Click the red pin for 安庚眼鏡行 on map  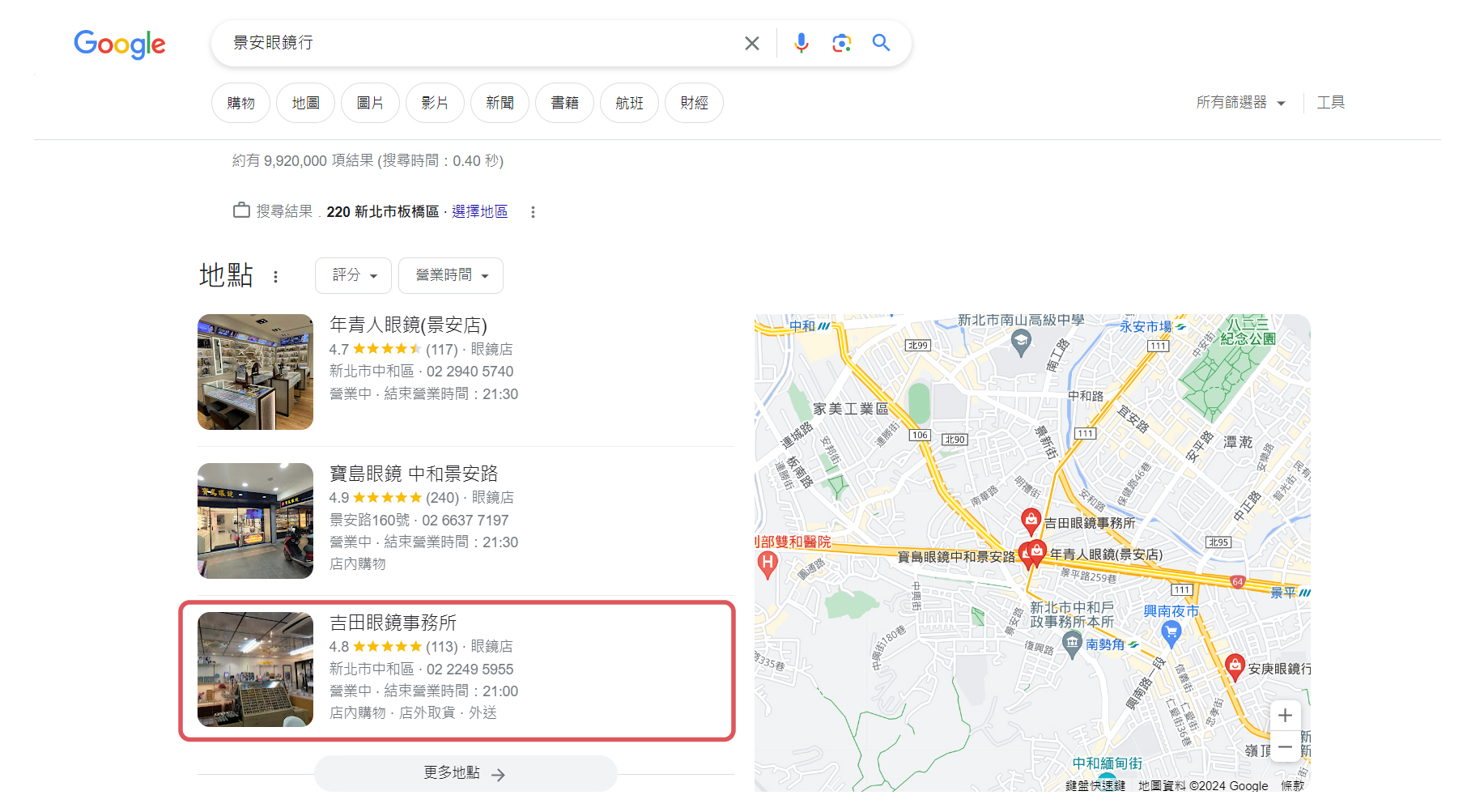(1235, 667)
